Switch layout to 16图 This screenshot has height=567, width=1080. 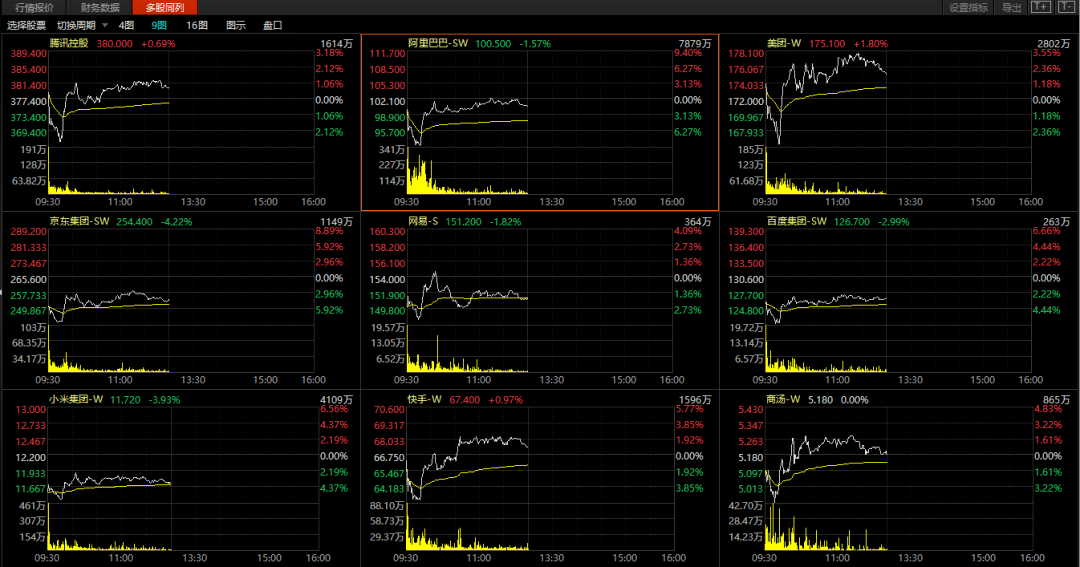pos(197,25)
